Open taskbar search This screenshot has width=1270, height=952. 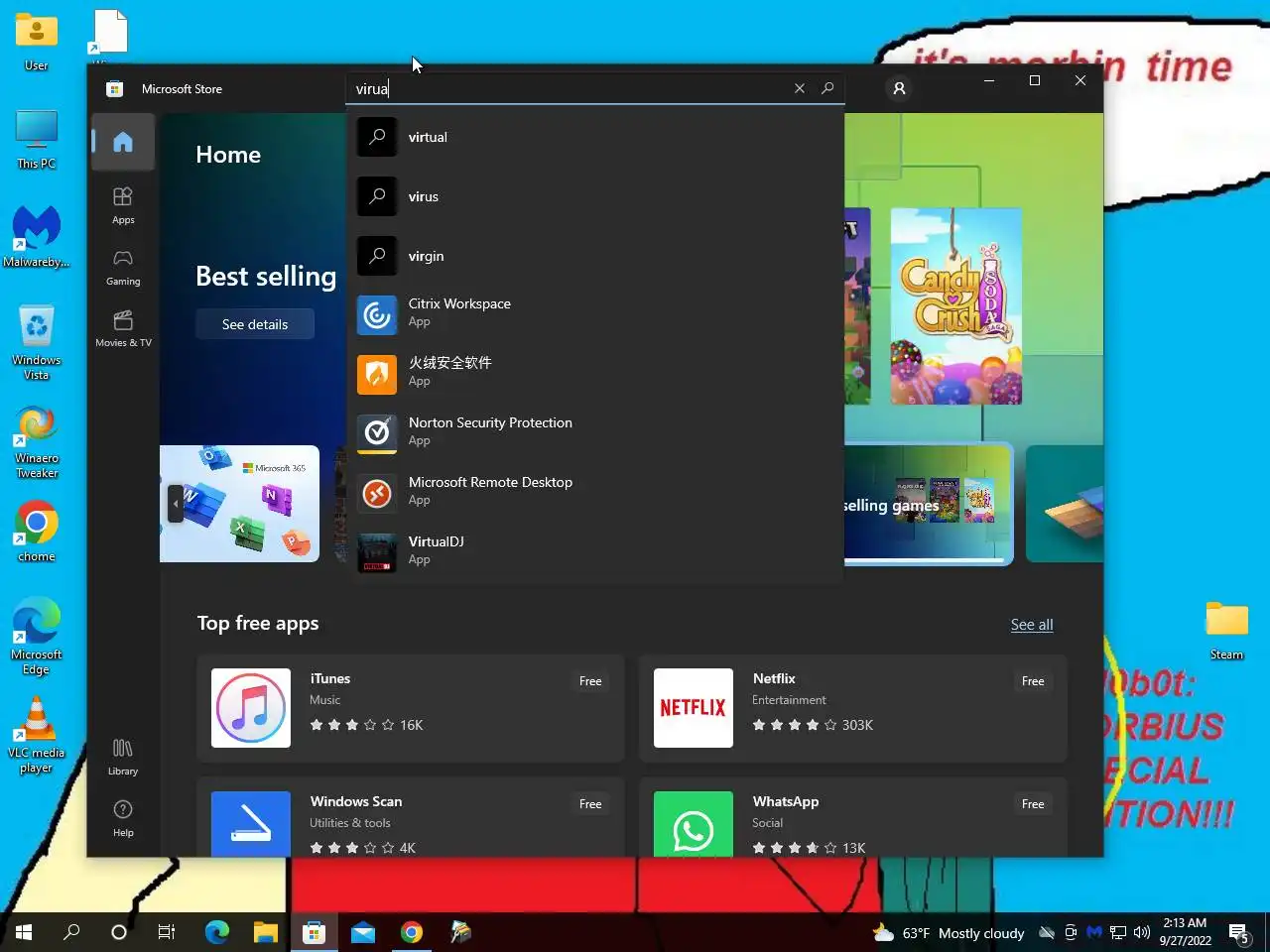pos(71,932)
